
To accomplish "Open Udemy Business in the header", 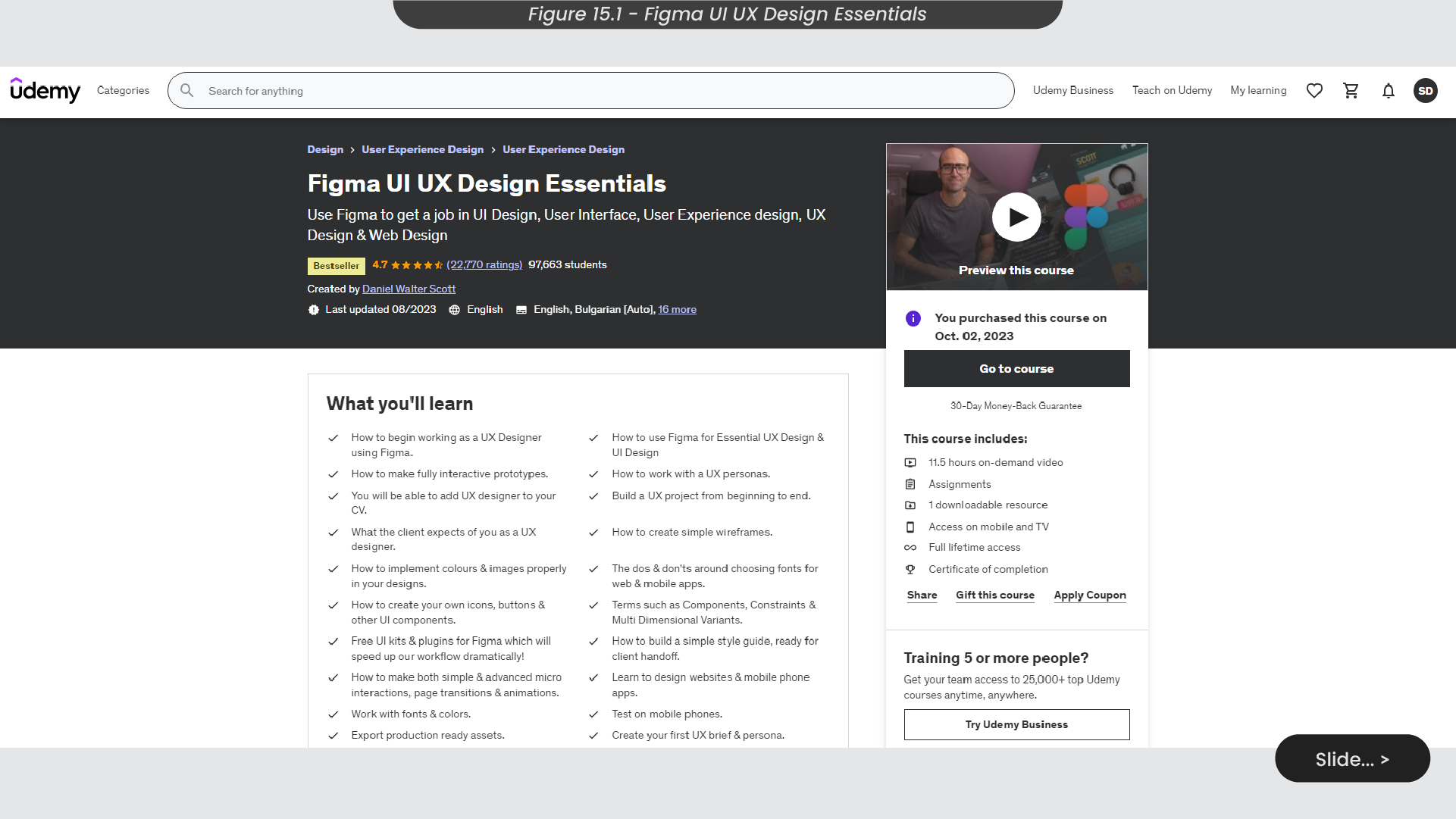I will 1072,90.
